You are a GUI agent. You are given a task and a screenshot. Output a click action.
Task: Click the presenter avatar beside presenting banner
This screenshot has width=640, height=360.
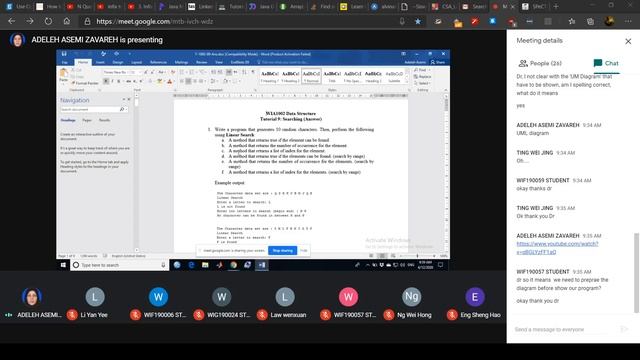17,40
